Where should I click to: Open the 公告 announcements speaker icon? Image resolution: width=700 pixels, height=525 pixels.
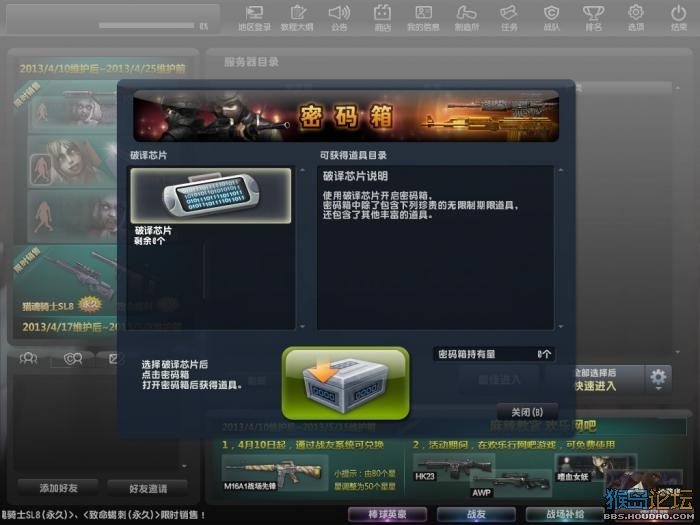point(339,18)
